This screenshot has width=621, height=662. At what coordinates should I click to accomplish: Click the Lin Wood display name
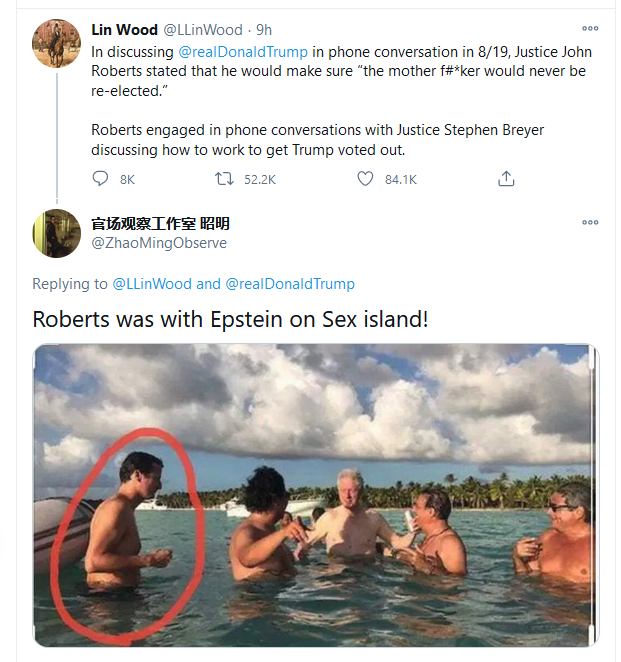tap(124, 30)
